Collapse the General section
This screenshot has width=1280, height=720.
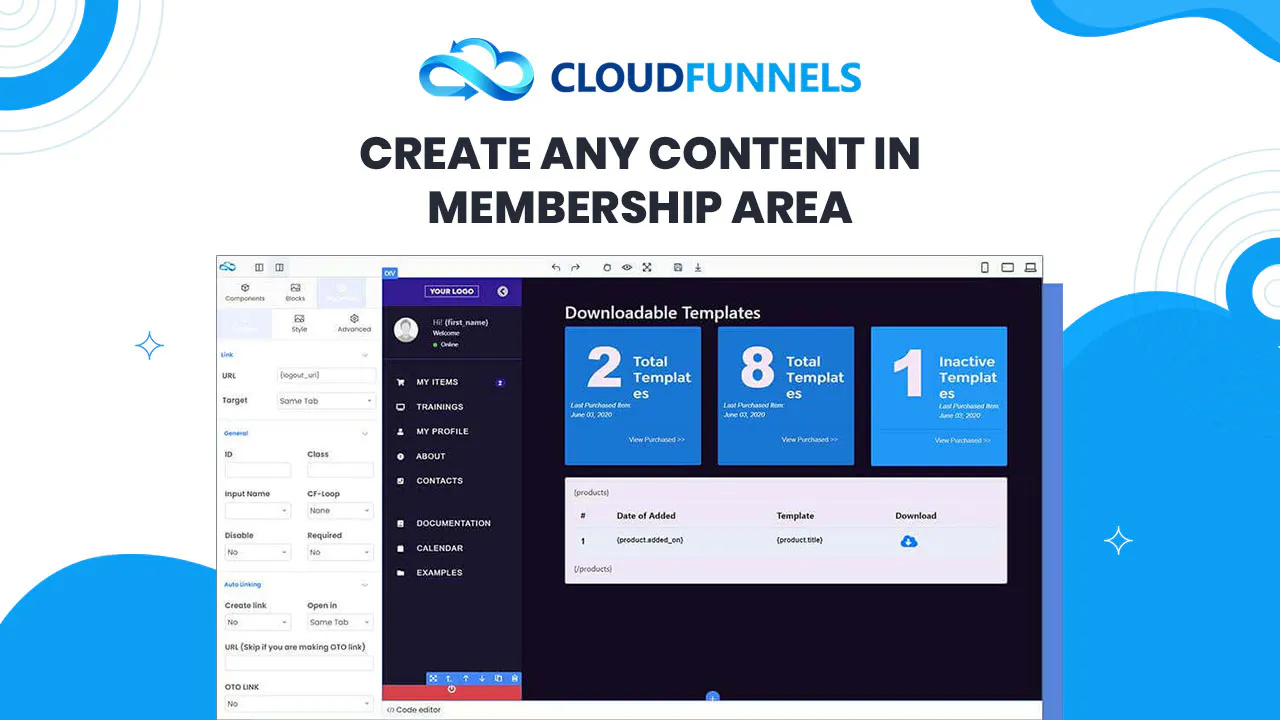(364, 433)
